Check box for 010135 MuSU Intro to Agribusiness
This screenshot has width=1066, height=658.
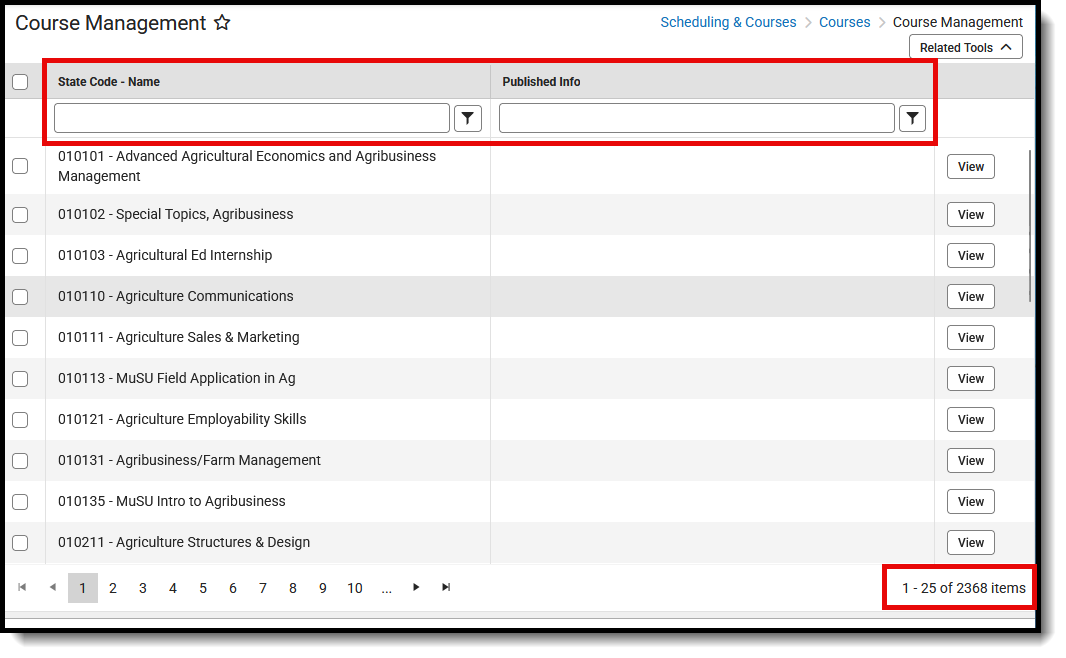(x=20, y=502)
